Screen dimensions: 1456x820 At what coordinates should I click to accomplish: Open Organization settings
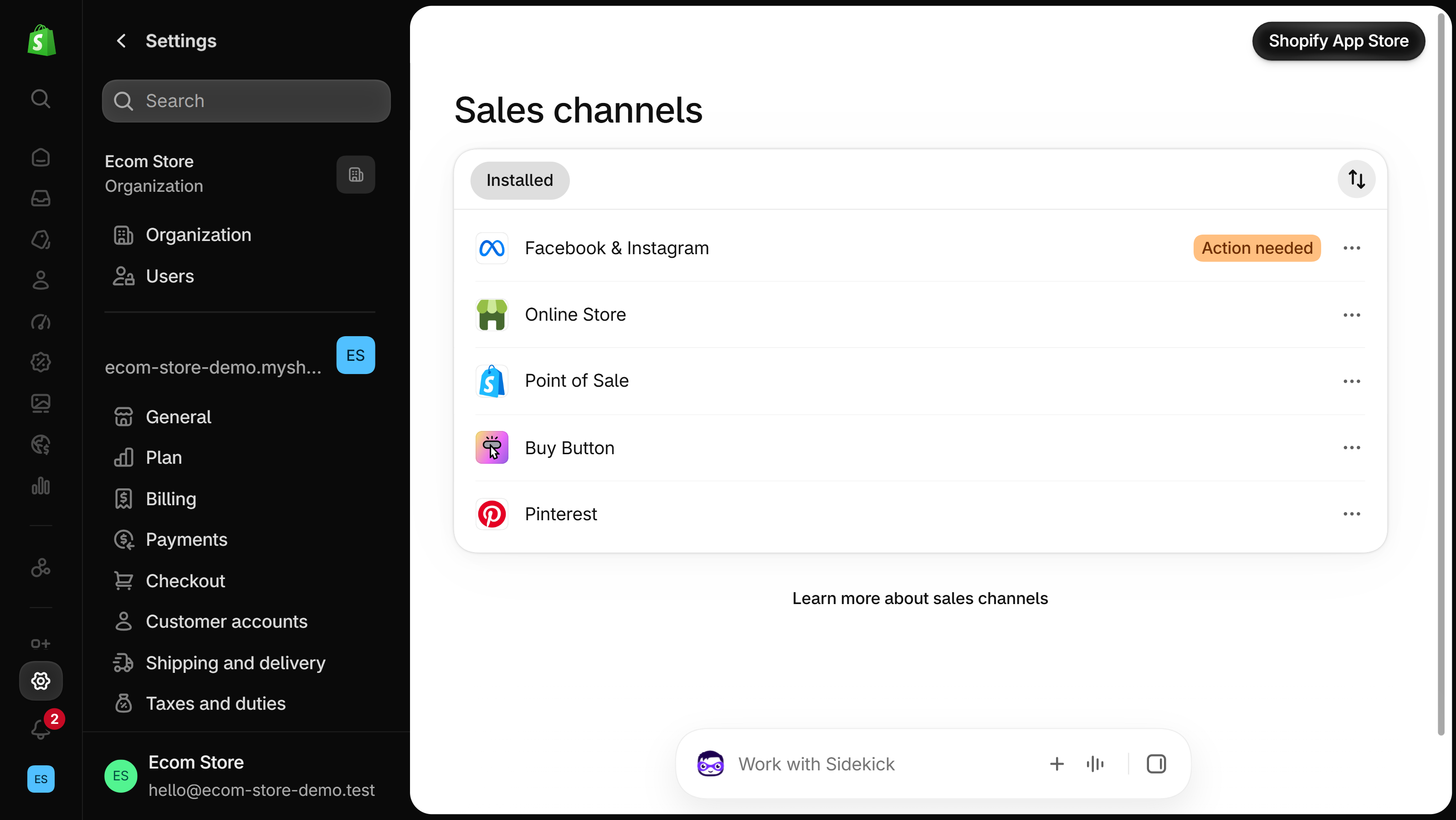pos(240,235)
